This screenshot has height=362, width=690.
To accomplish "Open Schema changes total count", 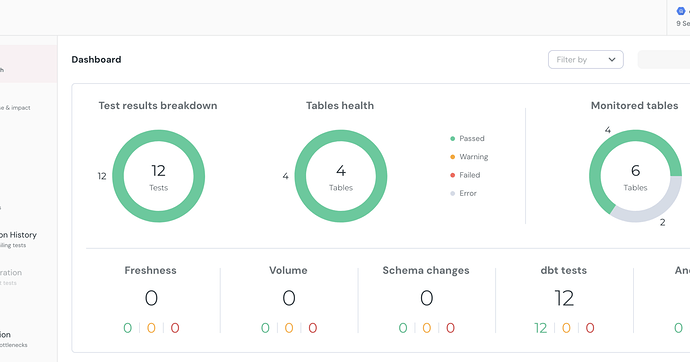I will (x=426, y=298).
